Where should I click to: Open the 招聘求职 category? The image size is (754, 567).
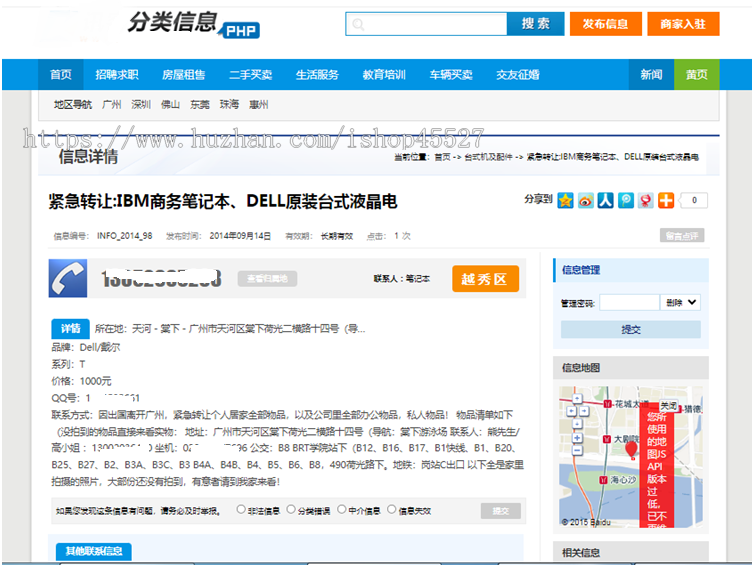tap(117, 75)
